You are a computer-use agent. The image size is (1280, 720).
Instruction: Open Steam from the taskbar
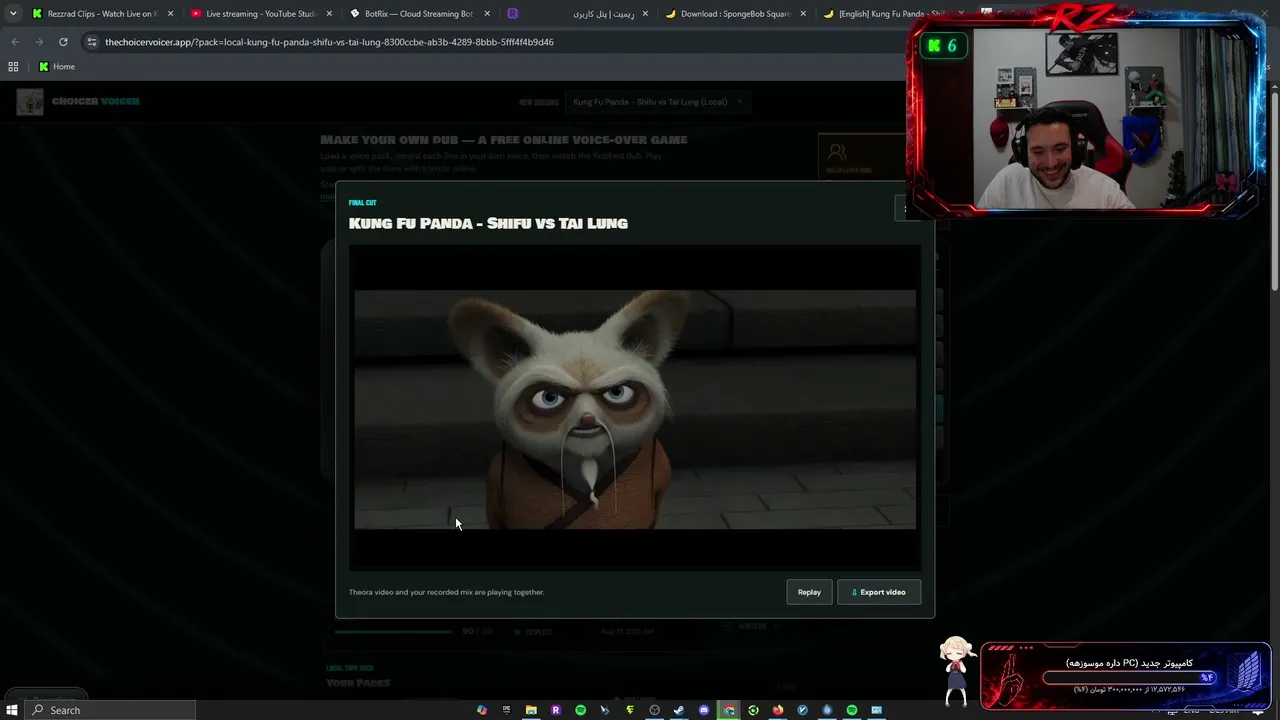[679, 710]
